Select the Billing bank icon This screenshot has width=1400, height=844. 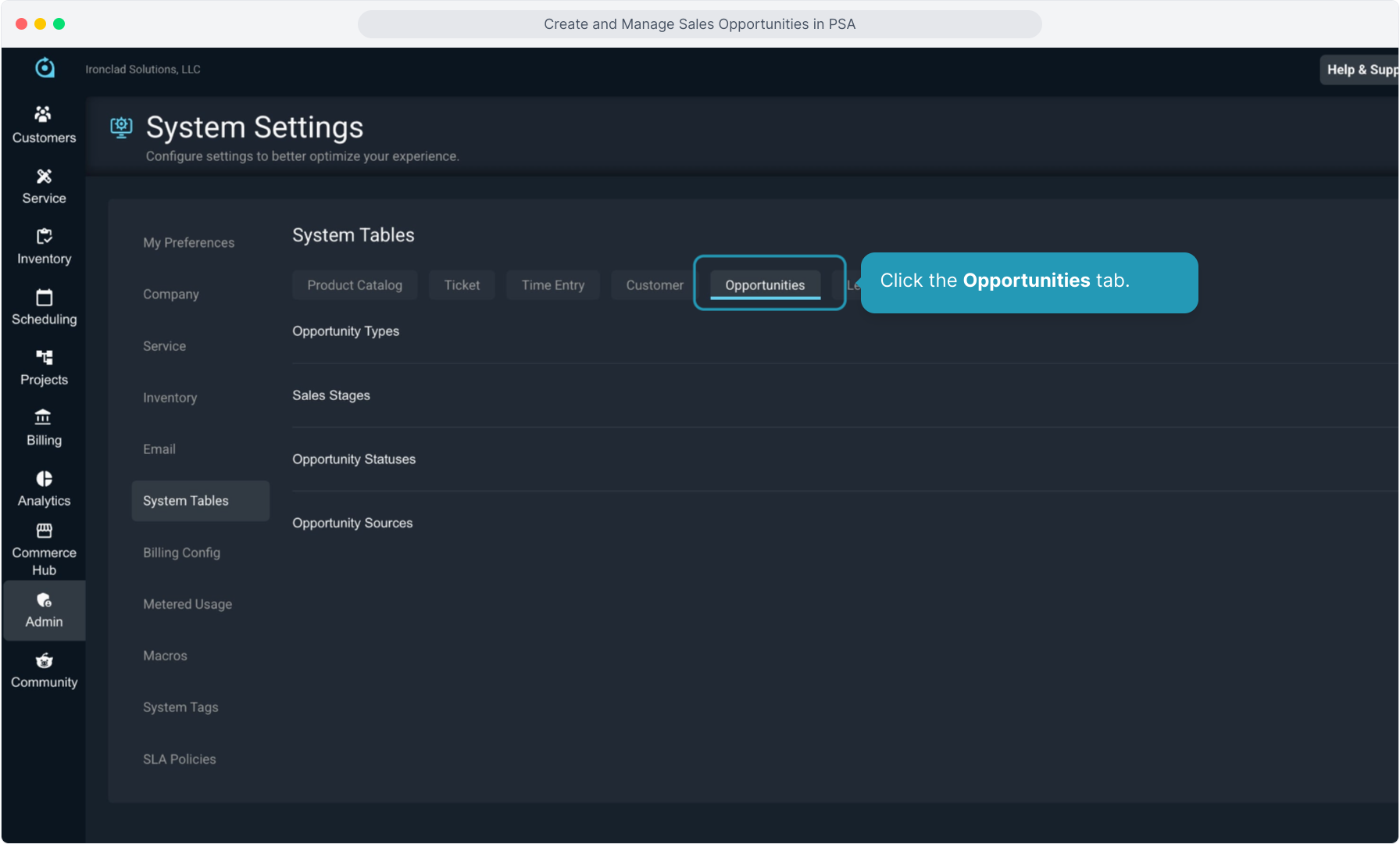[x=44, y=417]
